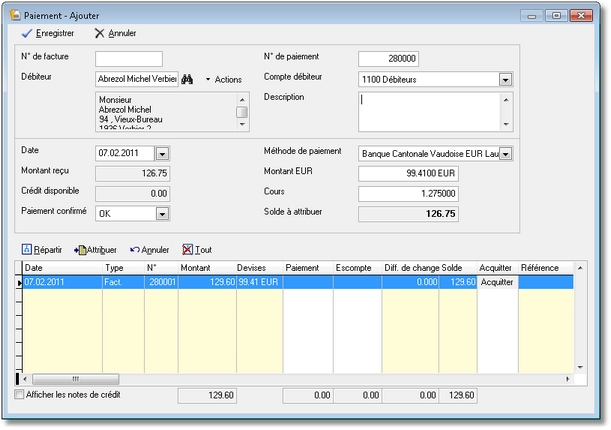Open the Date picker dropdown

click(163, 153)
